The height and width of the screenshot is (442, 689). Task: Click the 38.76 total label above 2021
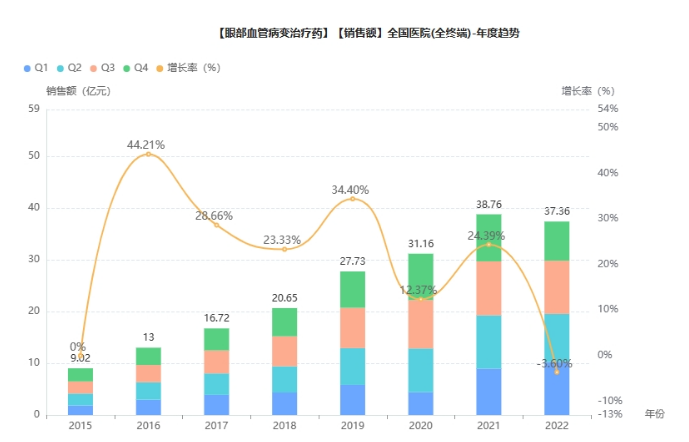[x=489, y=204]
